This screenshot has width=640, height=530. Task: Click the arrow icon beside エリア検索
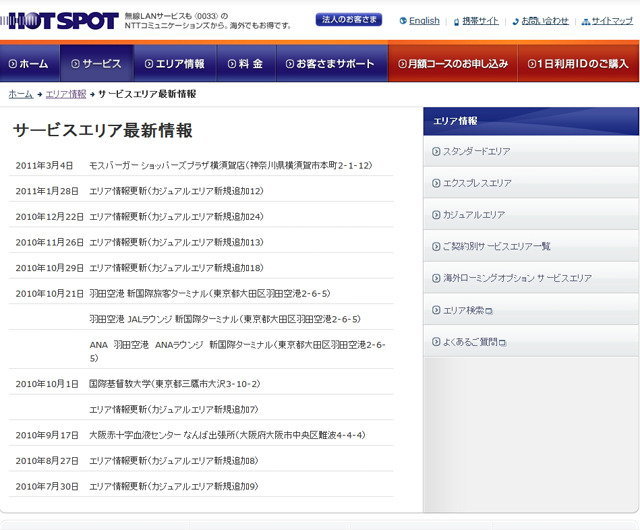(x=436, y=310)
